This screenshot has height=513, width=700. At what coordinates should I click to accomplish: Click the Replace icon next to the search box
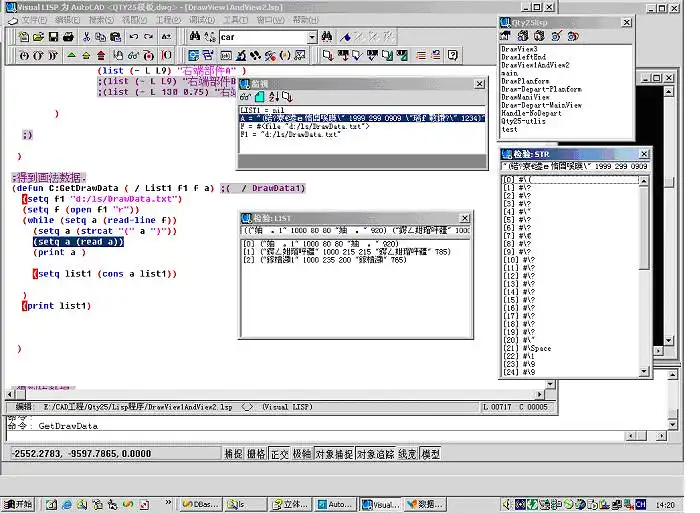point(210,37)
